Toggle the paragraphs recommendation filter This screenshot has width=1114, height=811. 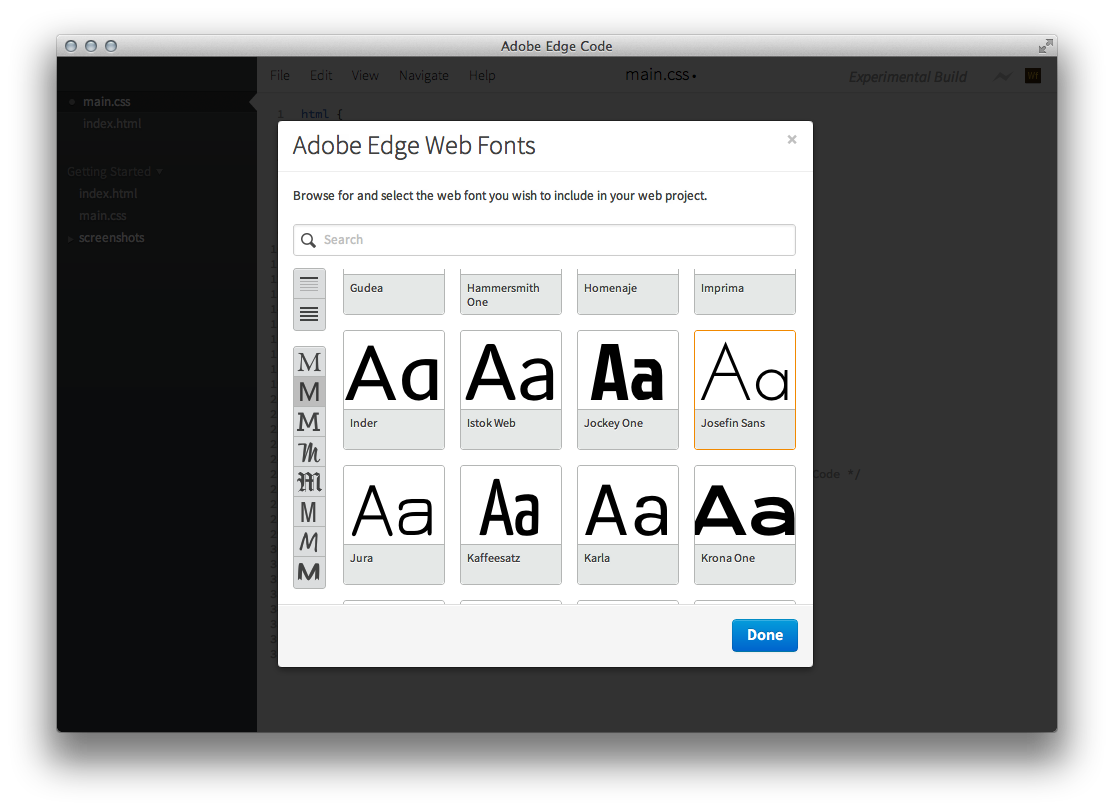[309, 313]
